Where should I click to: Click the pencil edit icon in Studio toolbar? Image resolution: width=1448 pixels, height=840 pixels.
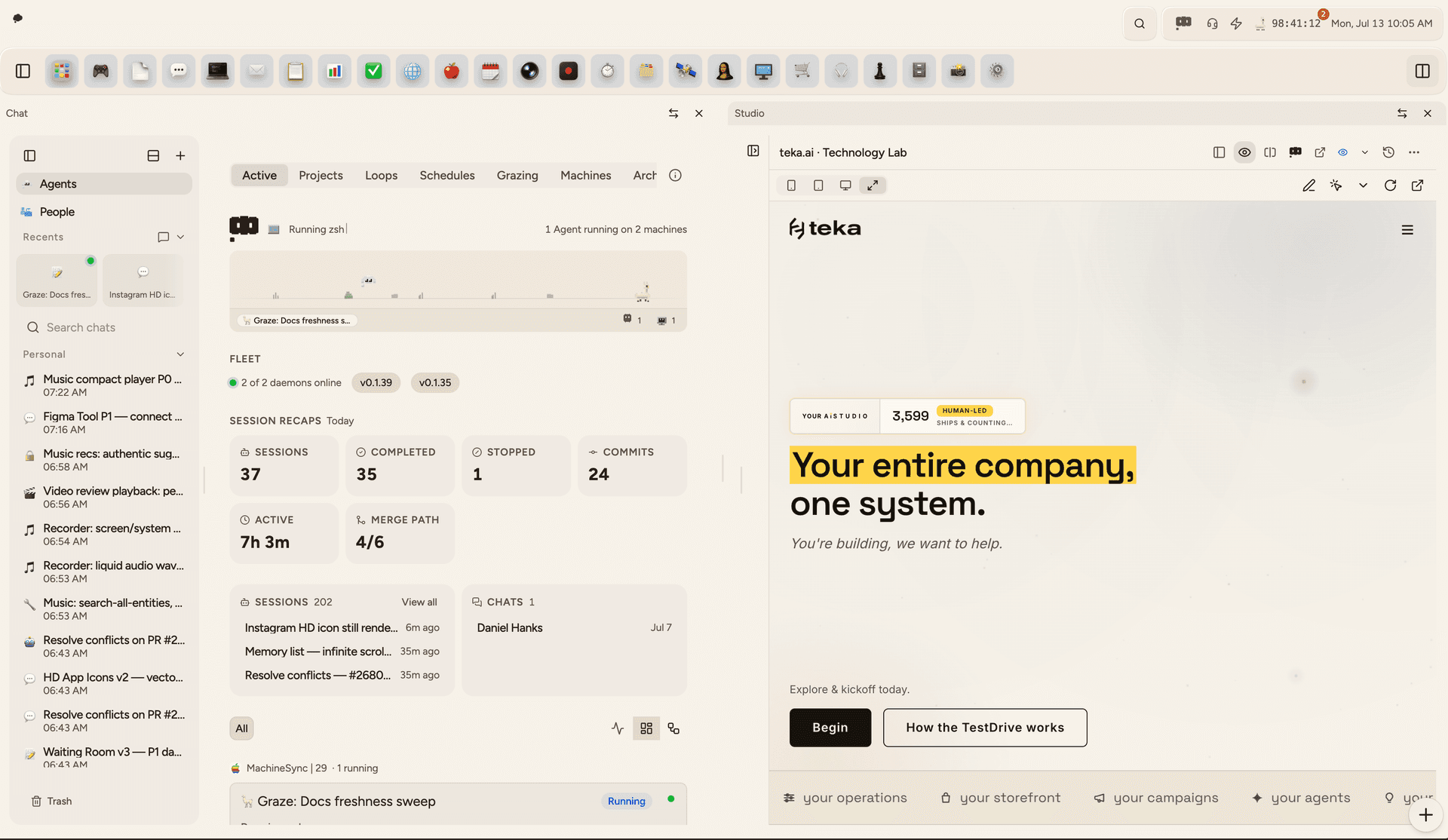1308,185
